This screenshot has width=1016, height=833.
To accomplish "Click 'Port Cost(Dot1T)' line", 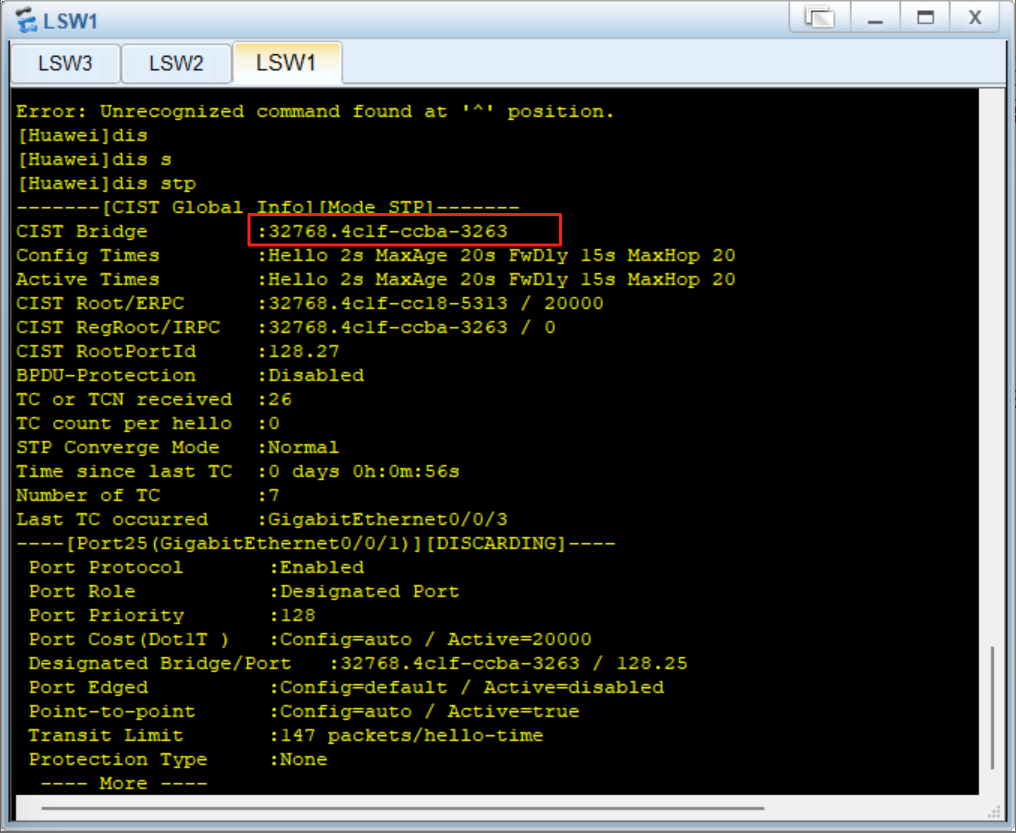I will pos(310,639).
